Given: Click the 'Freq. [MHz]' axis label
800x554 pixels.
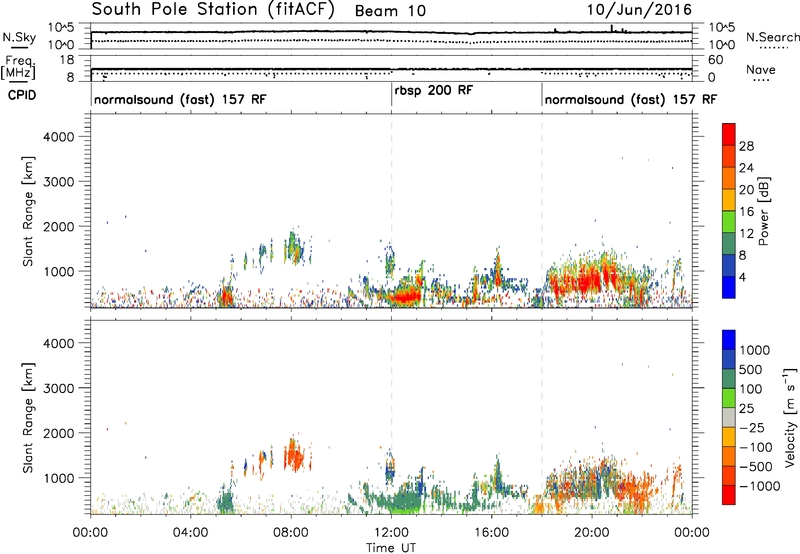Looking at the screenshot, I should pyautogui.click(x=20, y=67).
